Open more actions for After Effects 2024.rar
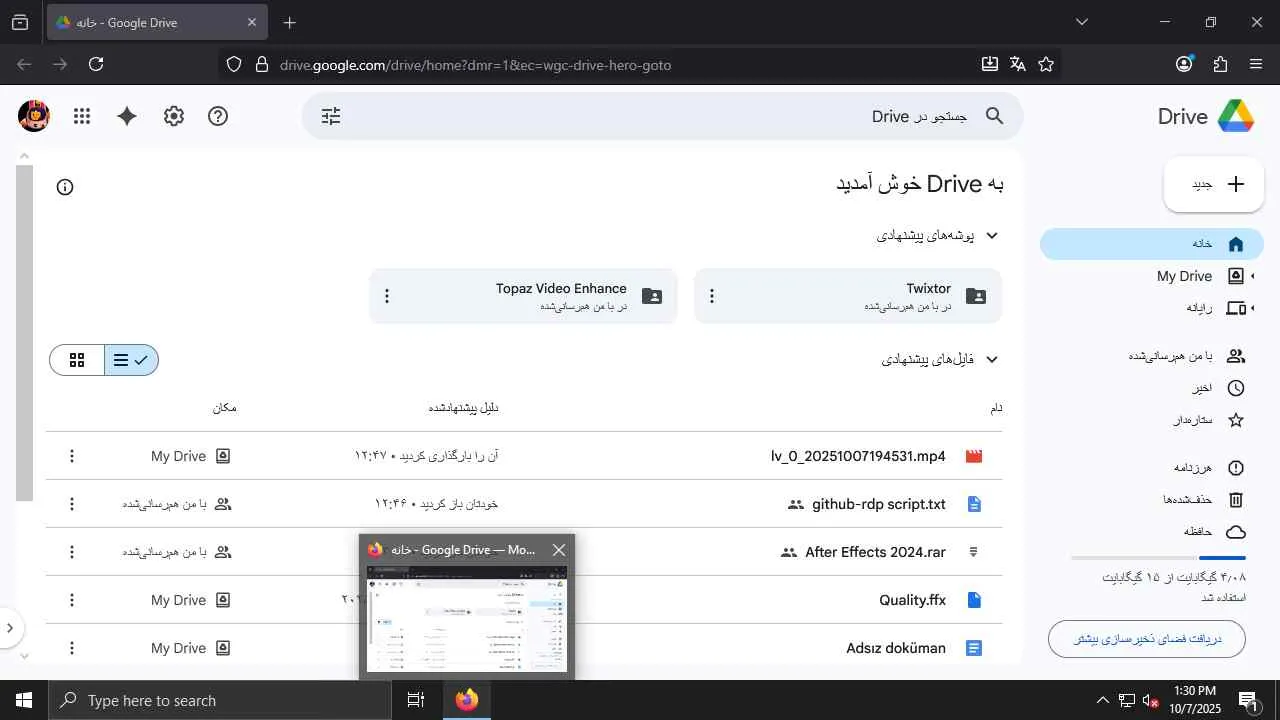1280x720 pixels. pos(71,552)
